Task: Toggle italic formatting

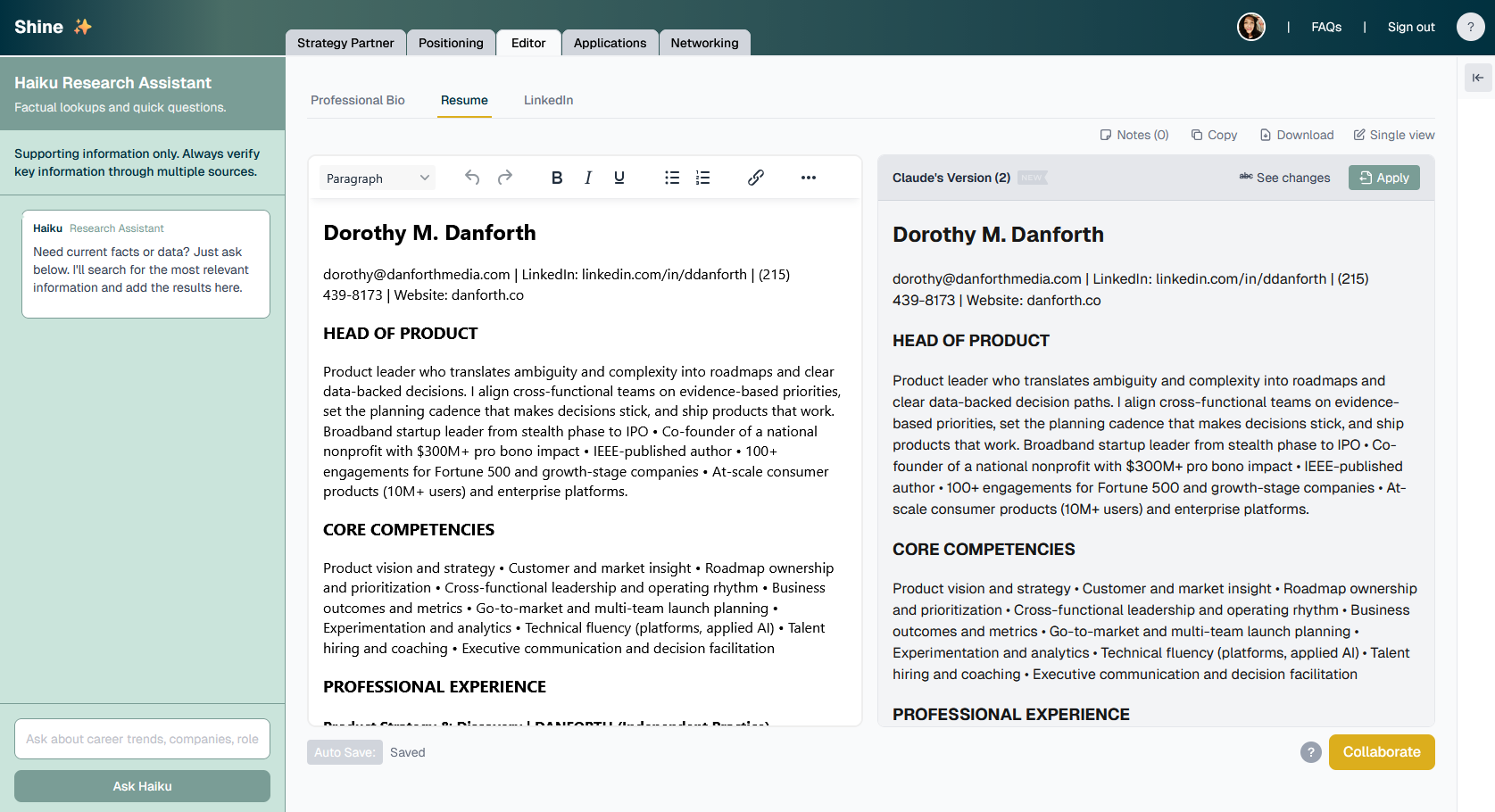Action: (588, 177)
